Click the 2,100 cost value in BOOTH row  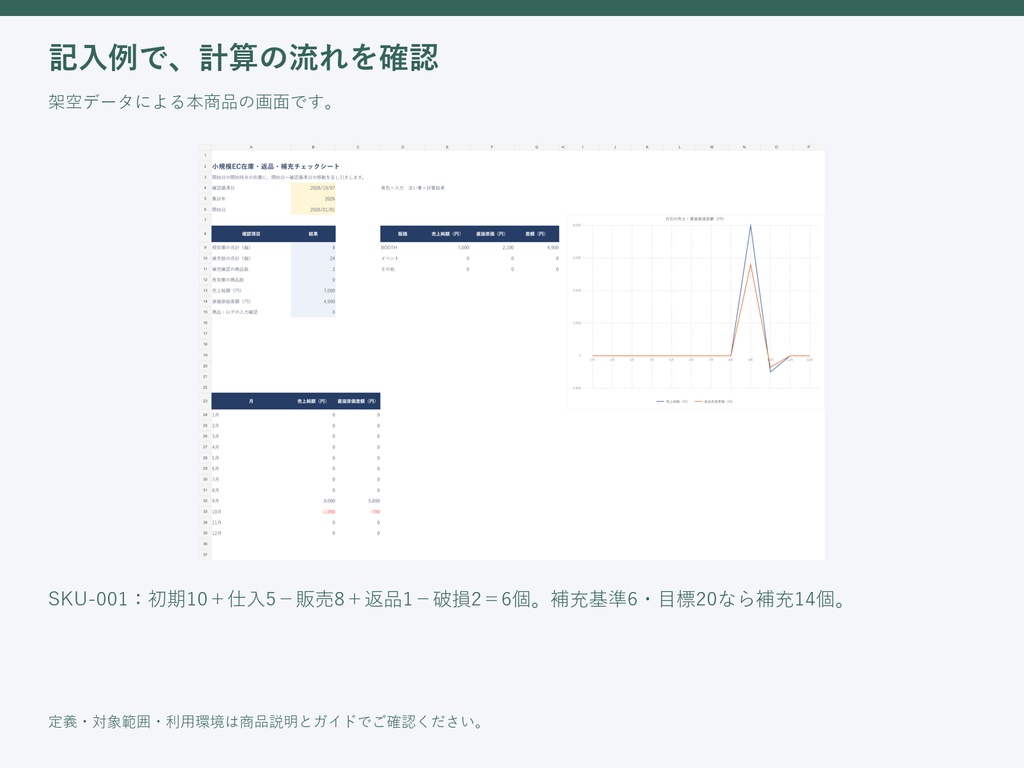508,248
